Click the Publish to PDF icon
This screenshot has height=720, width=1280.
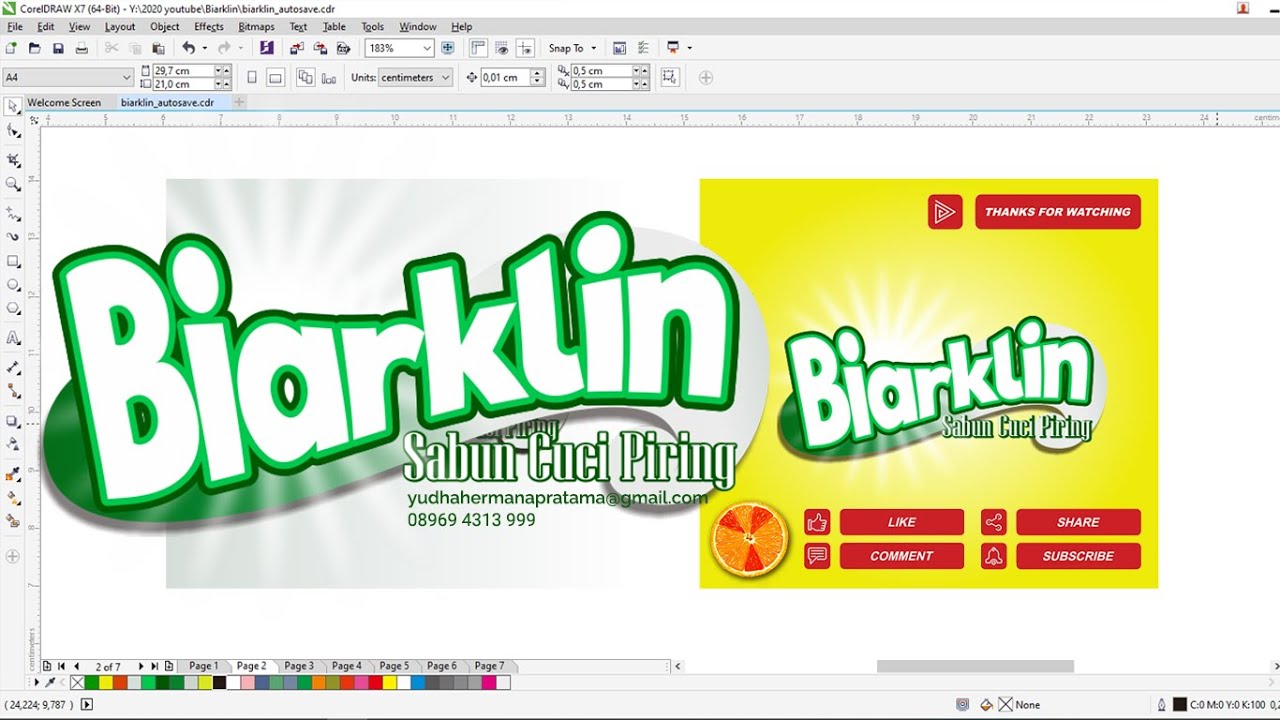coord(344,48)
